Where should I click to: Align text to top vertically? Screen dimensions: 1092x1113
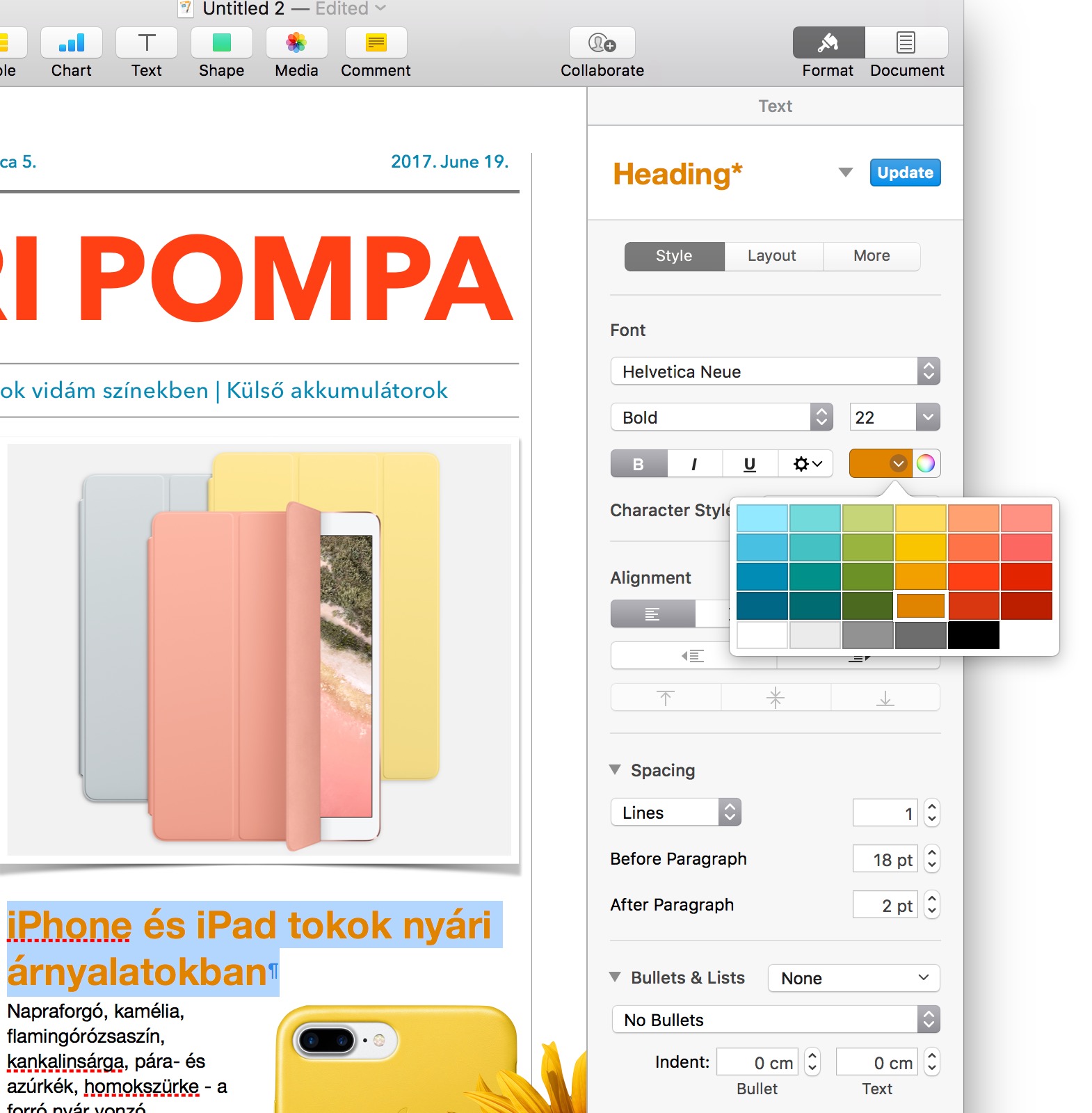[x=666, y=698]
